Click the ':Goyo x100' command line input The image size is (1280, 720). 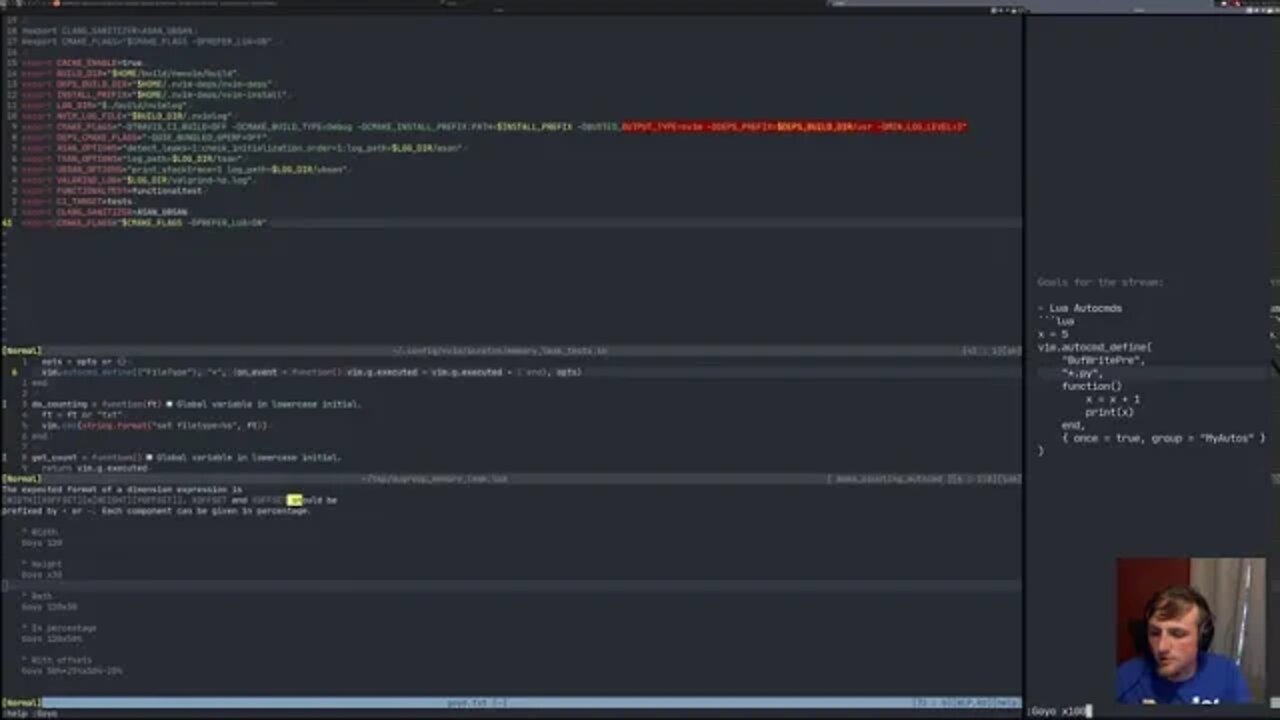(x=1060, y=711)
